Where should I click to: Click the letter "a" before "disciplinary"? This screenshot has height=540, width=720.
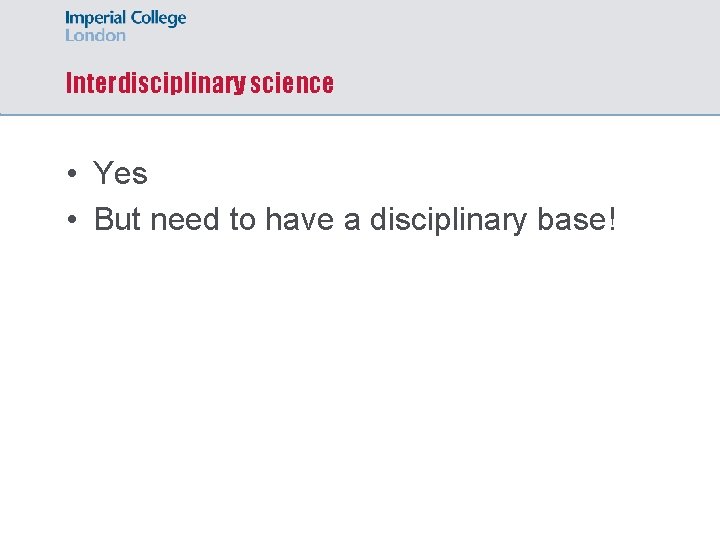[x=352, y=220]
